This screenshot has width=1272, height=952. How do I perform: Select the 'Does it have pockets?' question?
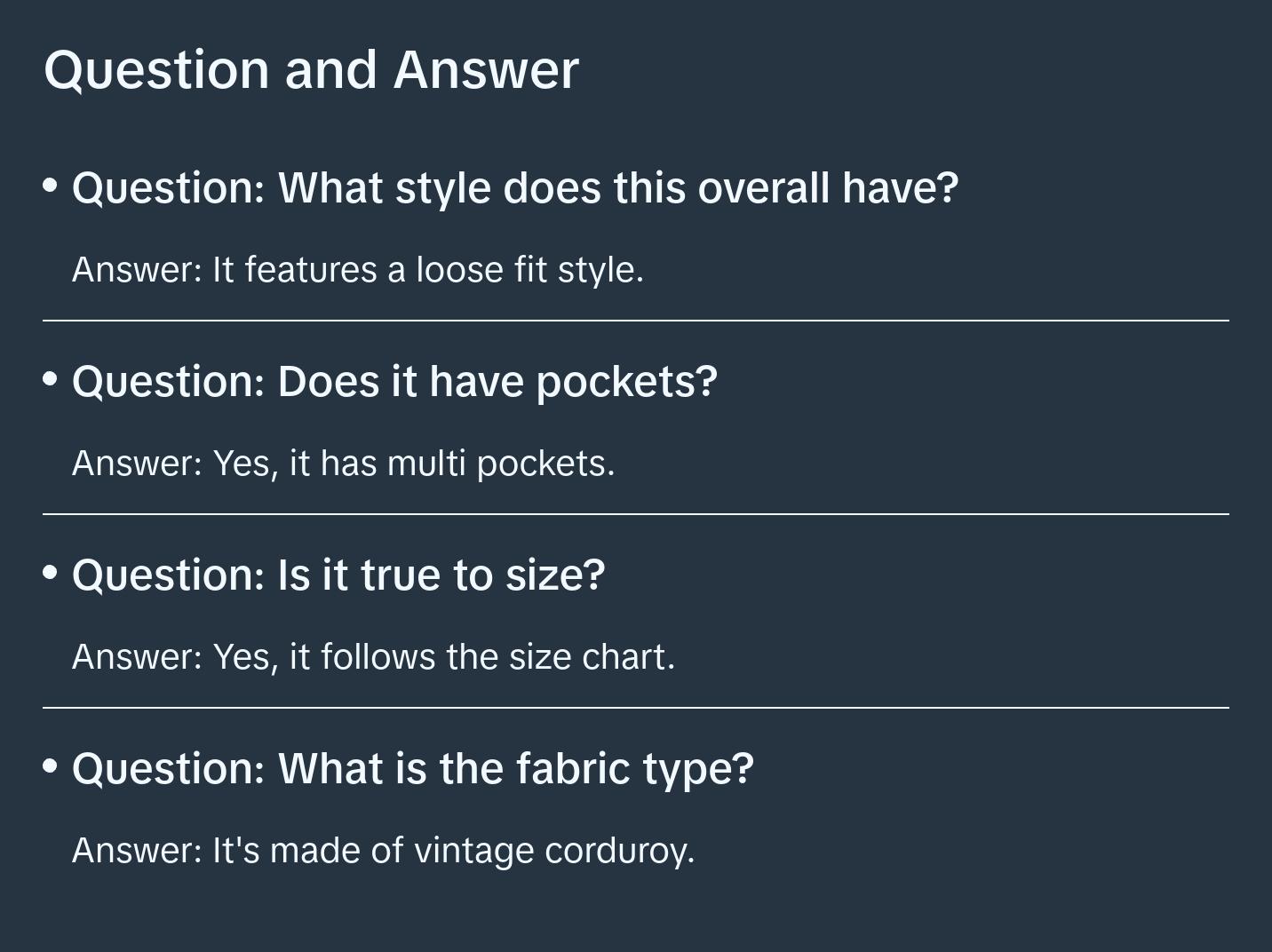point(394,381)
